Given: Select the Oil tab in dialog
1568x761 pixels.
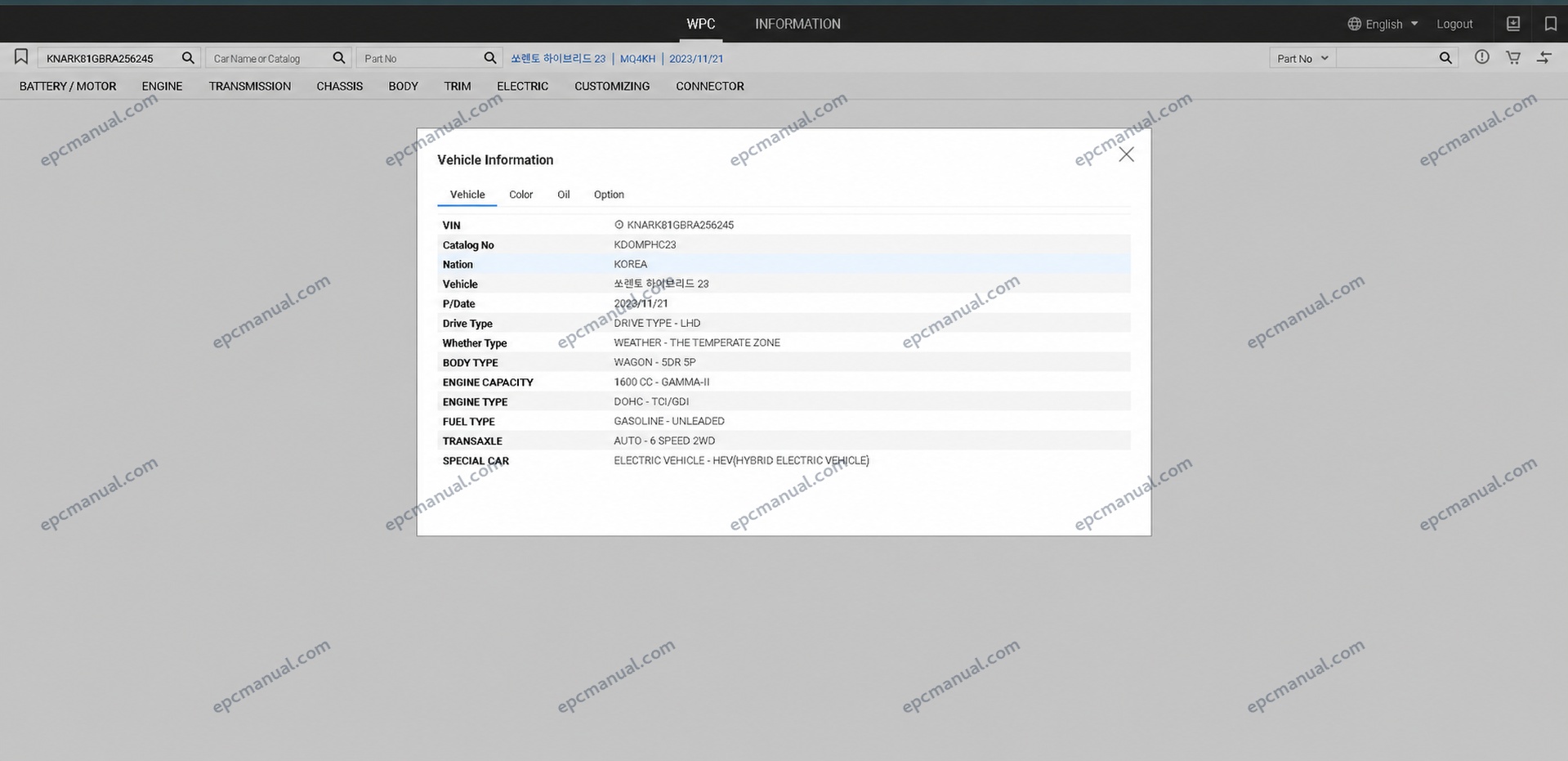Looking at the screenshot, I should point(563,195).
